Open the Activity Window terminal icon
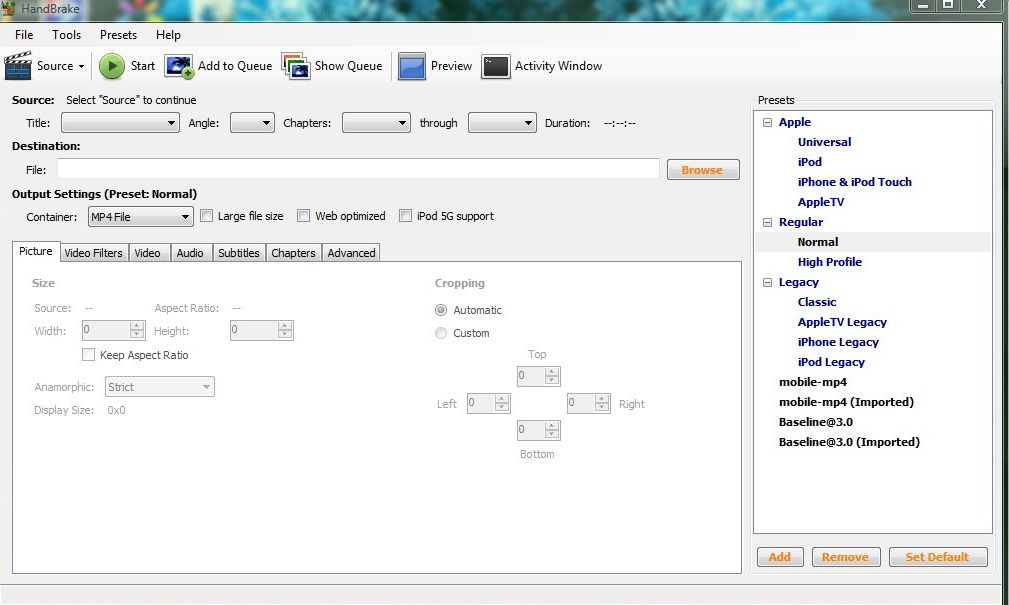The height and width of the screenshot is (605, 1009). click(x=496, y=66)
